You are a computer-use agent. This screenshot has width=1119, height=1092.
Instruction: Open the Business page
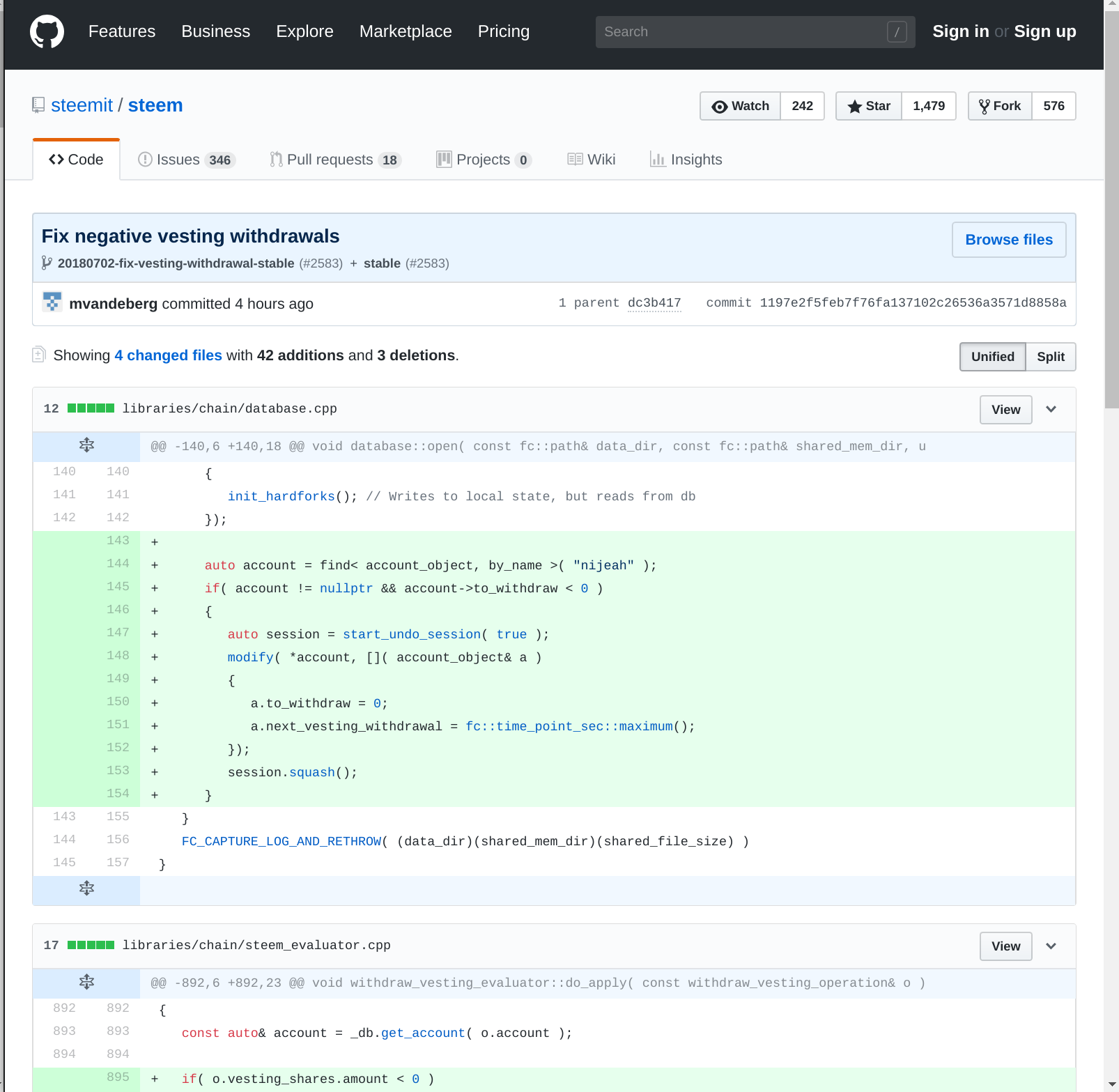215,31
